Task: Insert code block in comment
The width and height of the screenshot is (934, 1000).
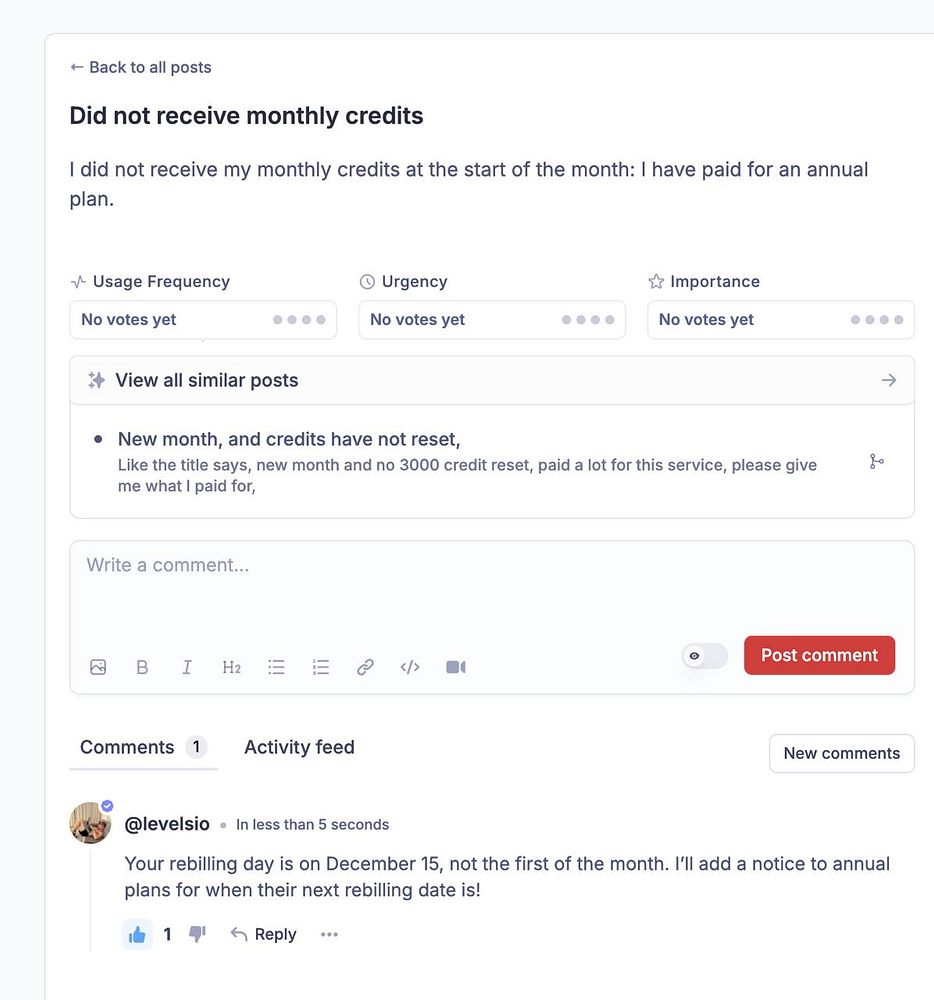Action: [410, 667]
